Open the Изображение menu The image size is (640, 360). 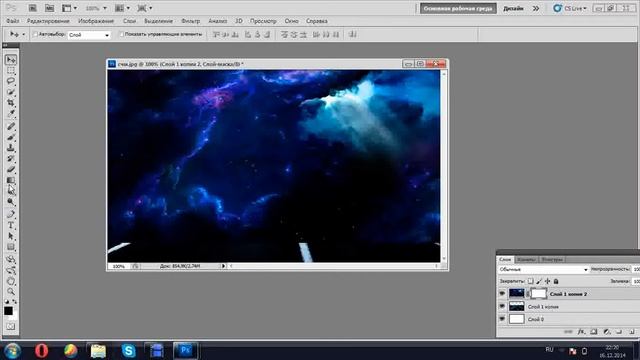click(x=96, y=21)
